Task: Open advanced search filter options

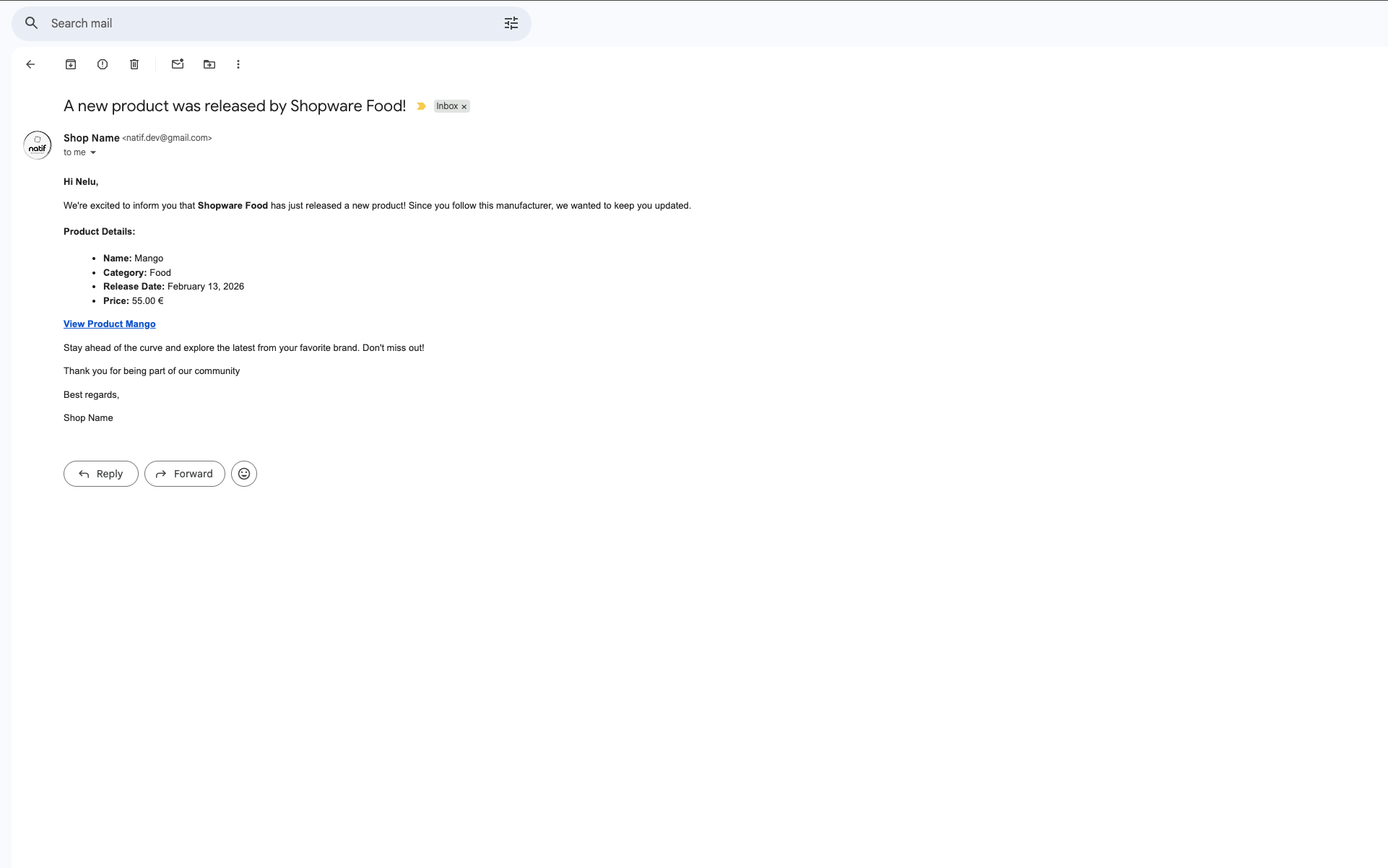Action: tap(511, 23)
